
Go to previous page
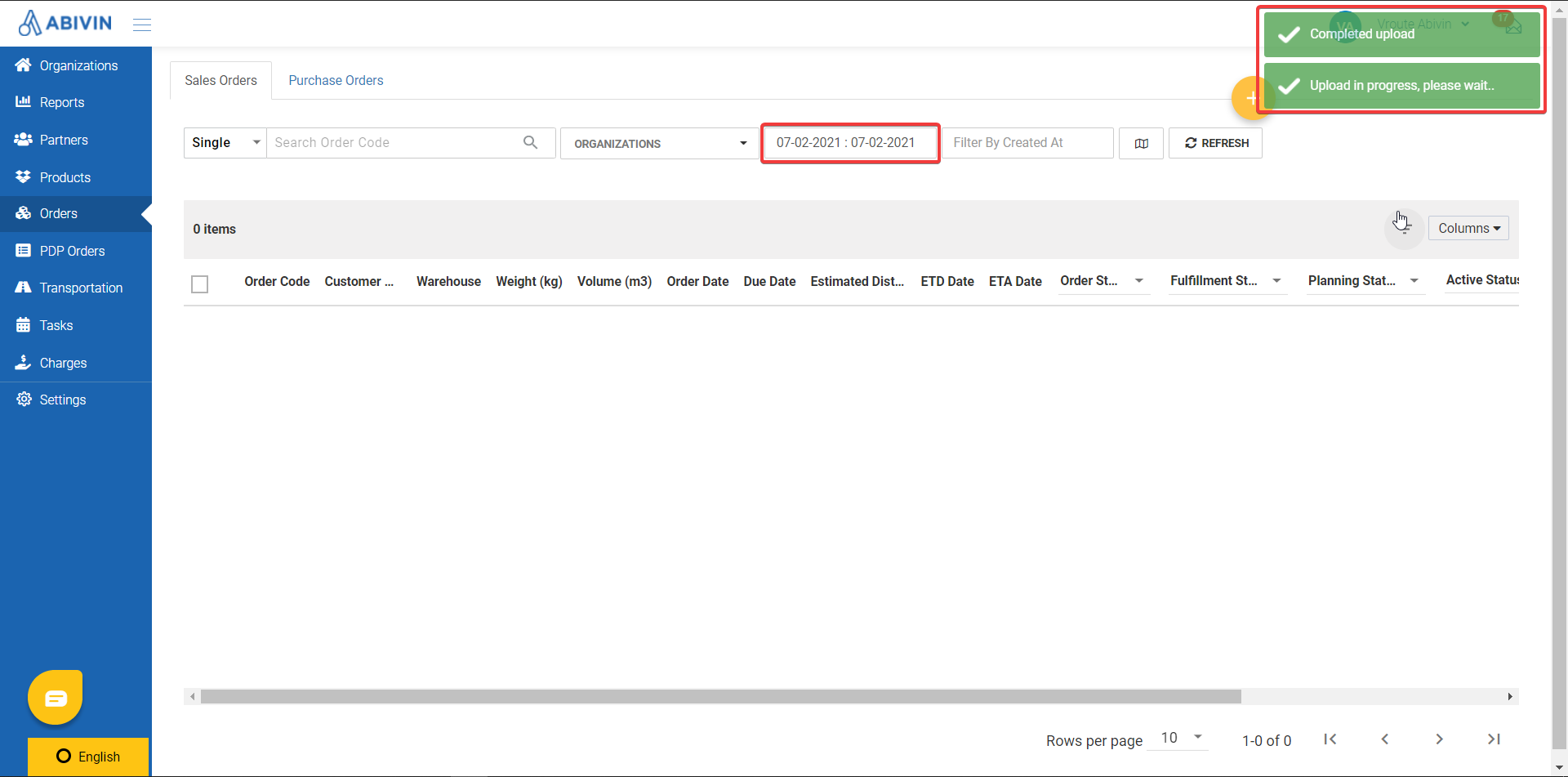coord(1385,739)
